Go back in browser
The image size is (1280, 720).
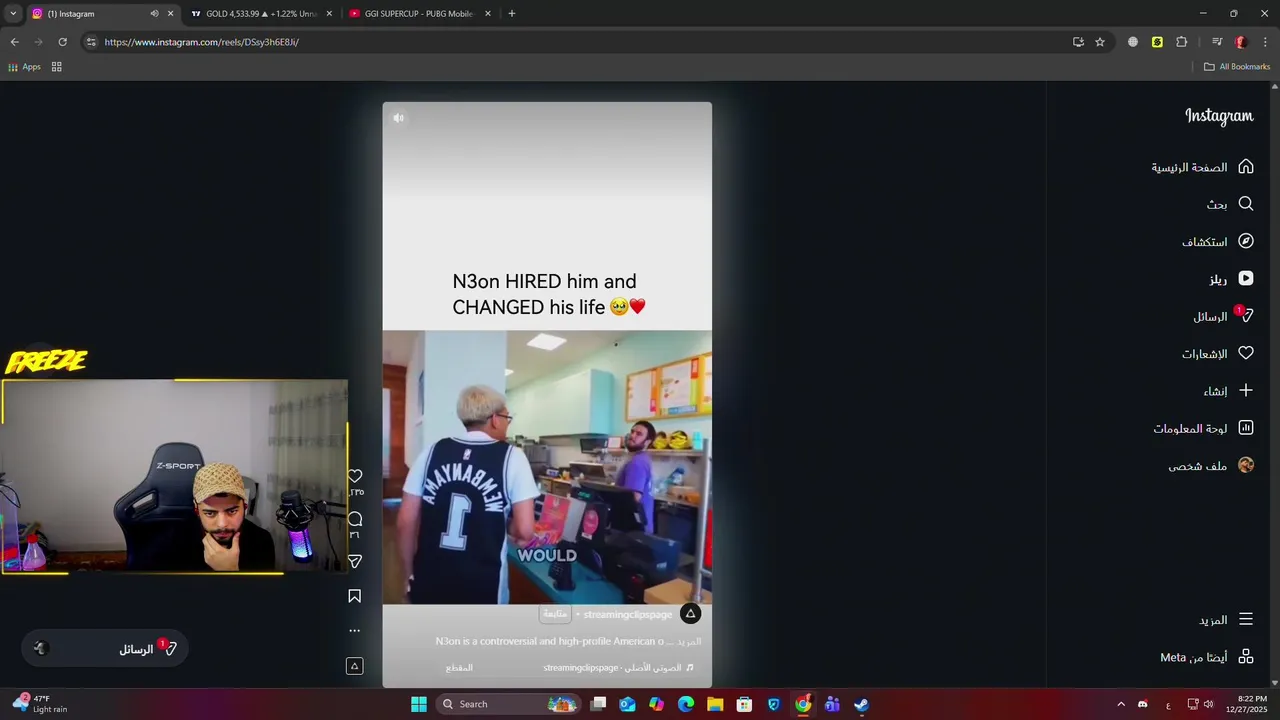pyautogui.click(x=14, y=42)
